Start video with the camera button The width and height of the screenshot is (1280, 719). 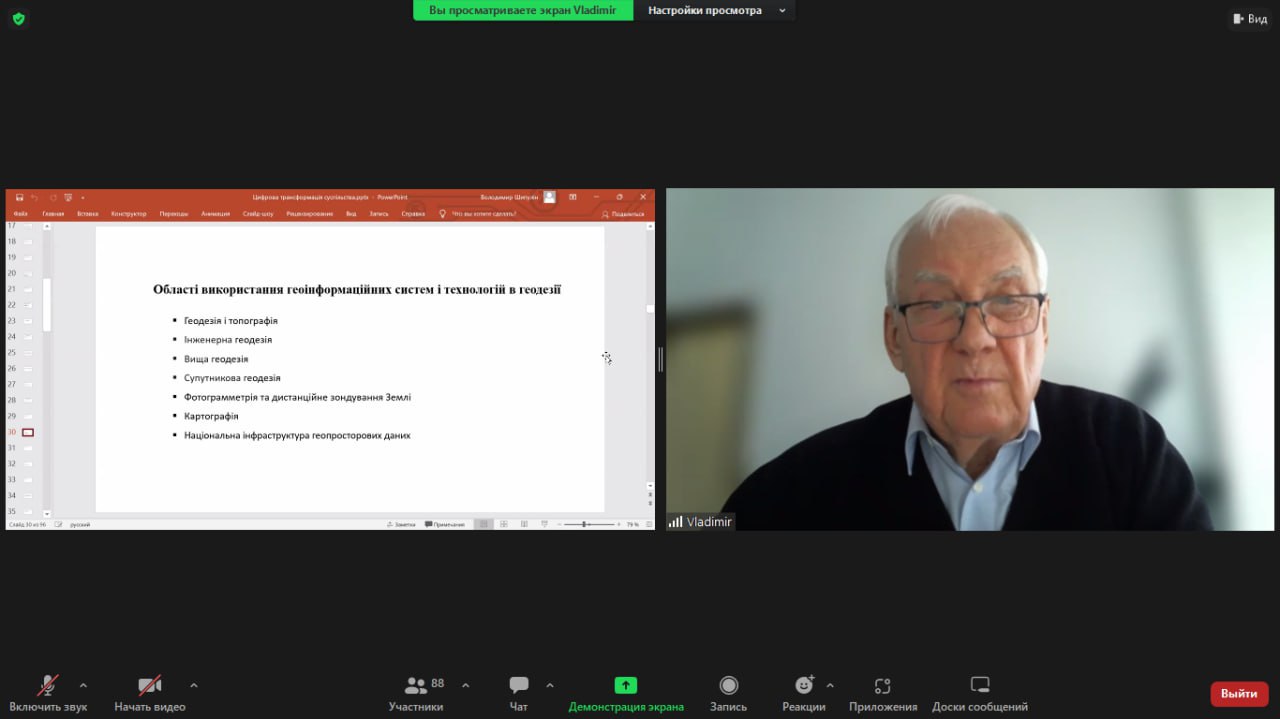click(150, 692)
